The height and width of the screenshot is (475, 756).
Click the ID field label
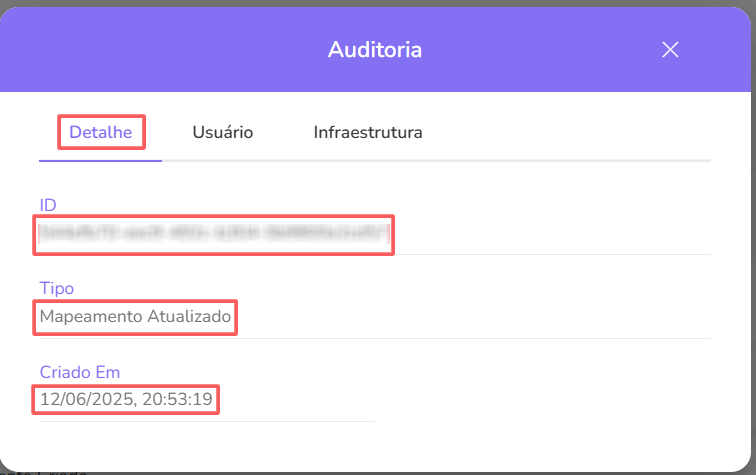coord(48,205)
